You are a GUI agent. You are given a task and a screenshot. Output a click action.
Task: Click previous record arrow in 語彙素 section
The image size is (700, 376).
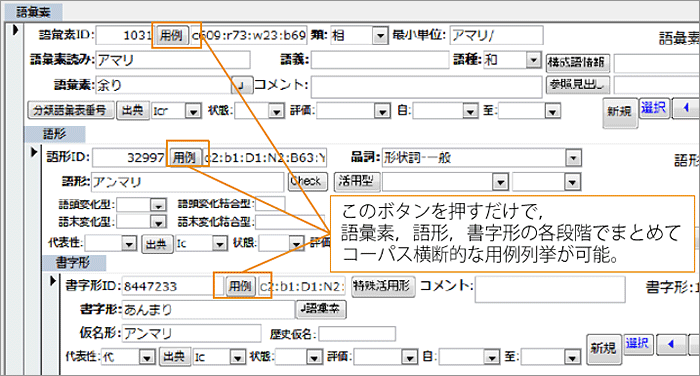(686, 108)
